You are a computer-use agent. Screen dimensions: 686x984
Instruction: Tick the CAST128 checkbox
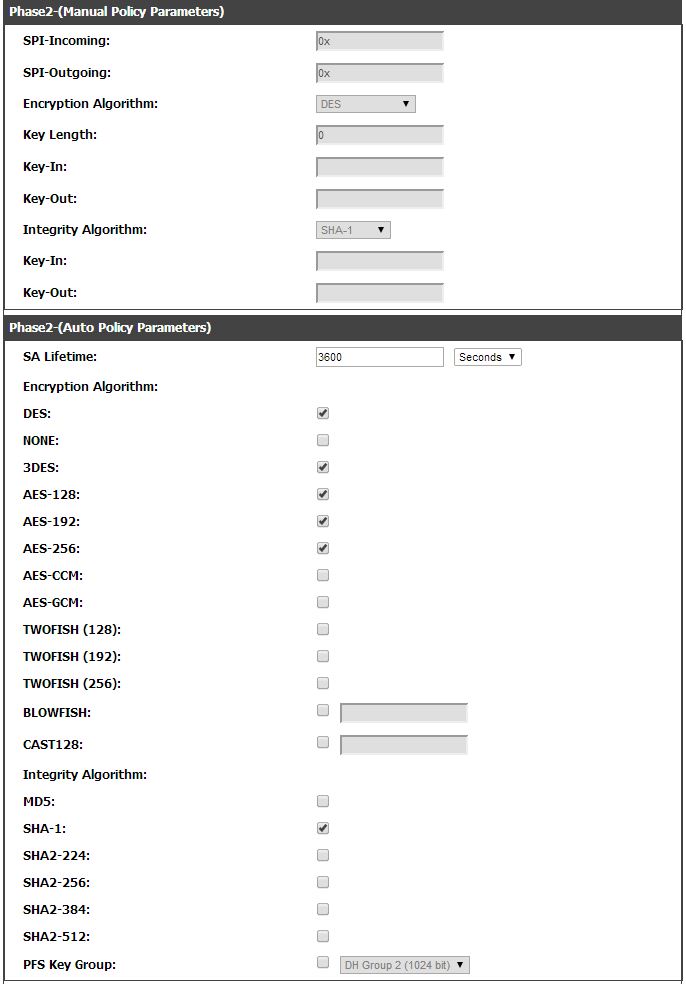[322, 742]
